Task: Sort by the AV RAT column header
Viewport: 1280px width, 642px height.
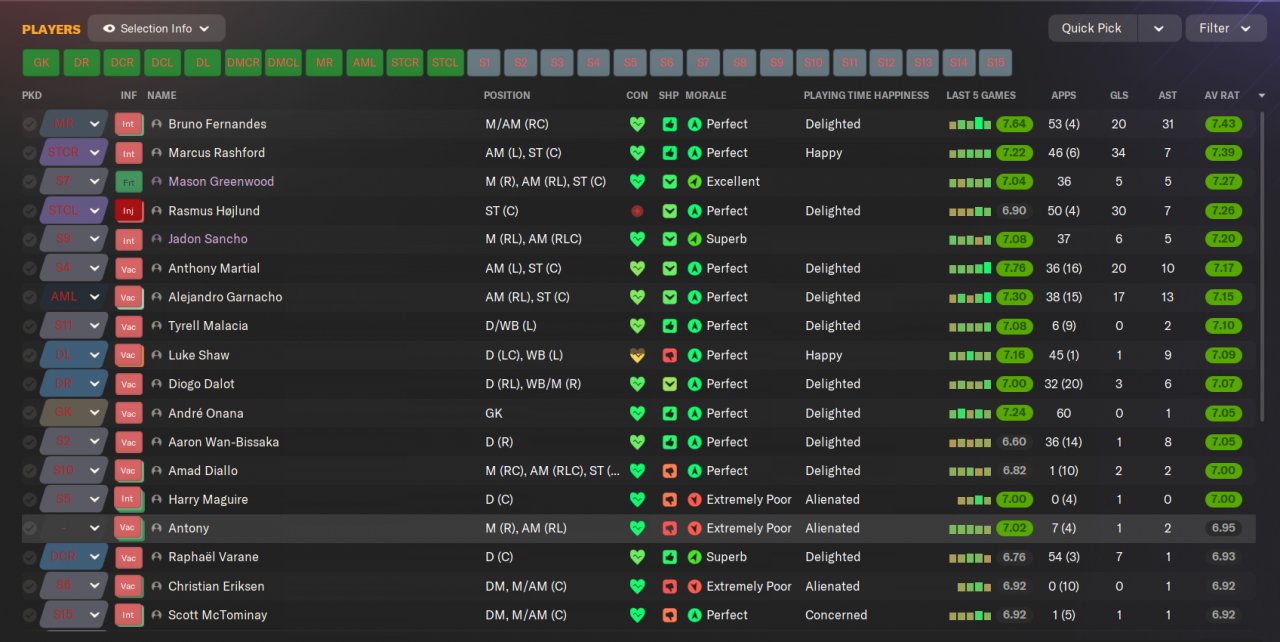Action: coord(1222,96)
